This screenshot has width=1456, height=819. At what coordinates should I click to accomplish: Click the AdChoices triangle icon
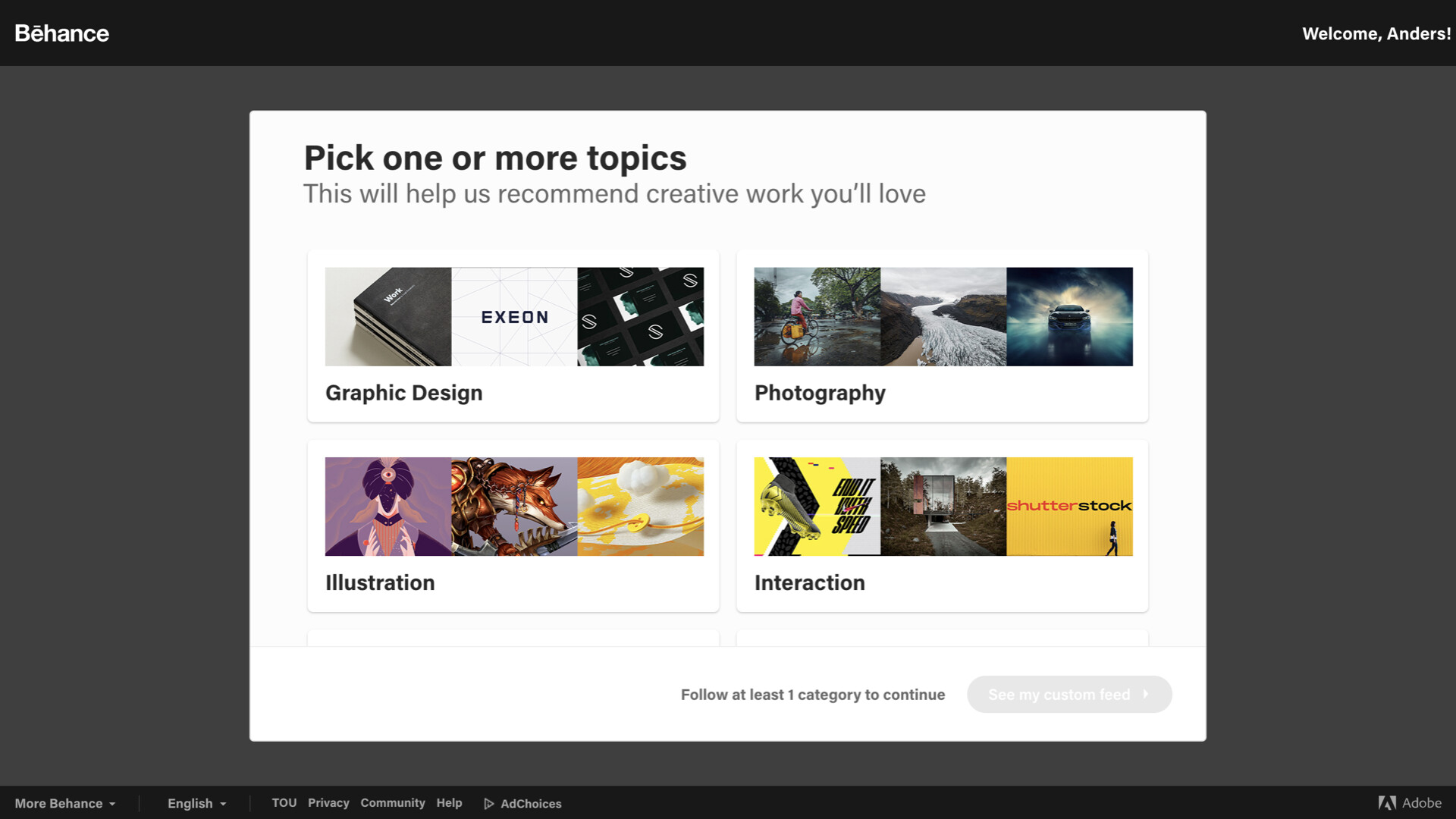point(489,804)
